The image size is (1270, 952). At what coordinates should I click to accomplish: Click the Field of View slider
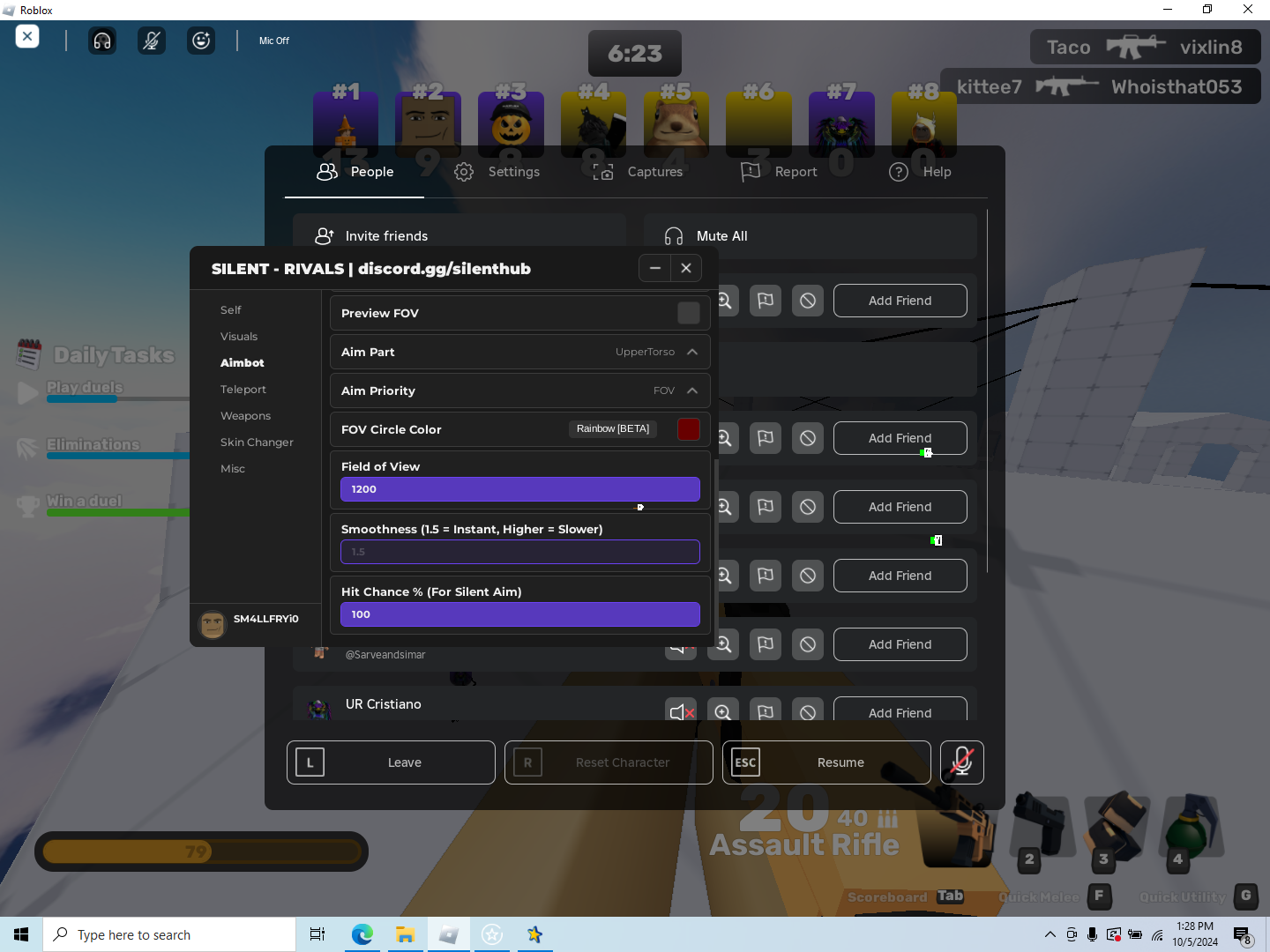pos(520,489)
